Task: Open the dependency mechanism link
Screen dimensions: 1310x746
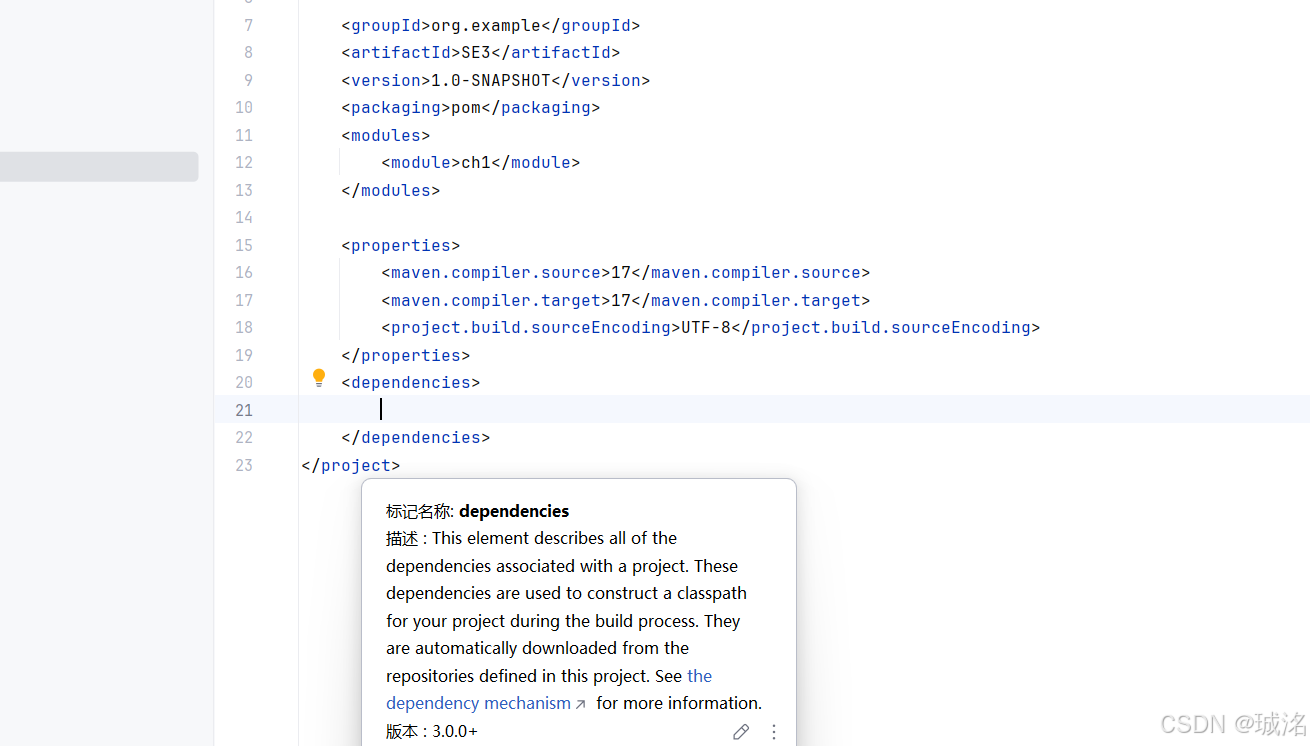Action: pyautogui.click(x=549, y=689)
